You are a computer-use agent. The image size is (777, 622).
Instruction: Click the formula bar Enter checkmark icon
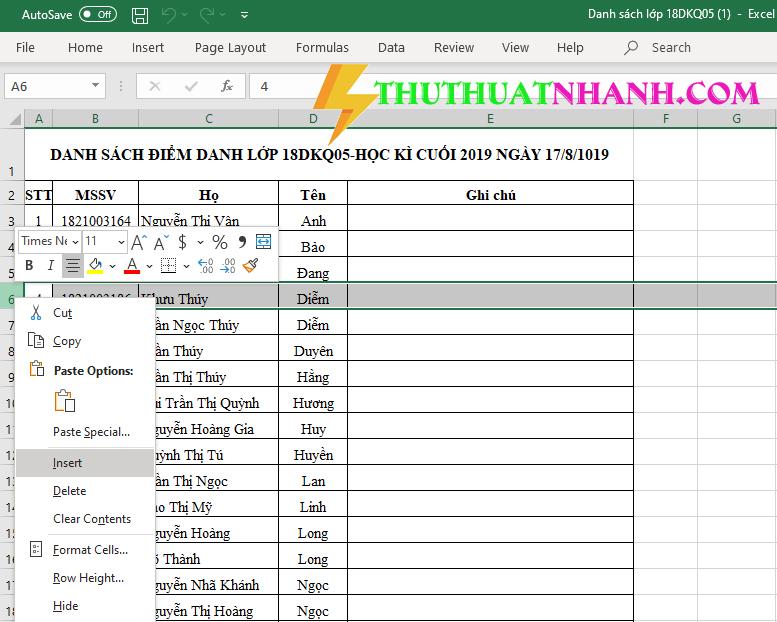point(191,87)
